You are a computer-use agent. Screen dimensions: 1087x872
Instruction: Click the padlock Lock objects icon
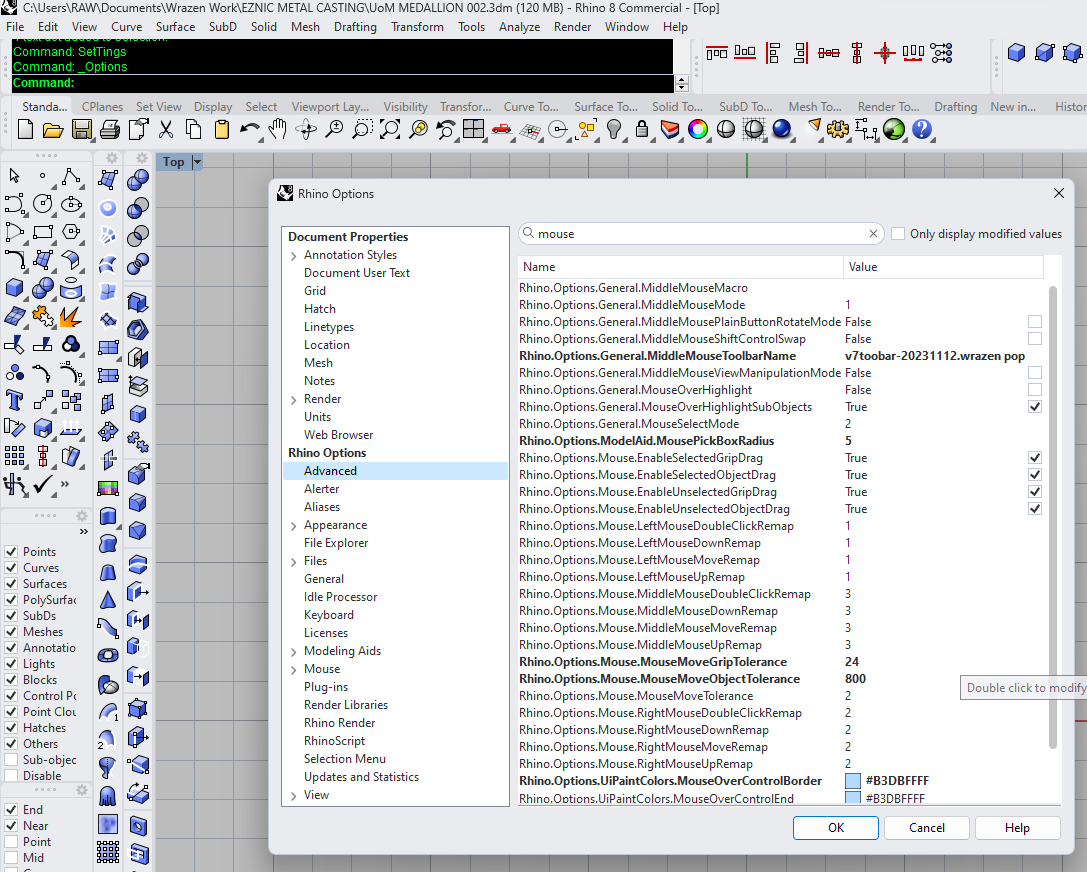[x=642, y=130]
